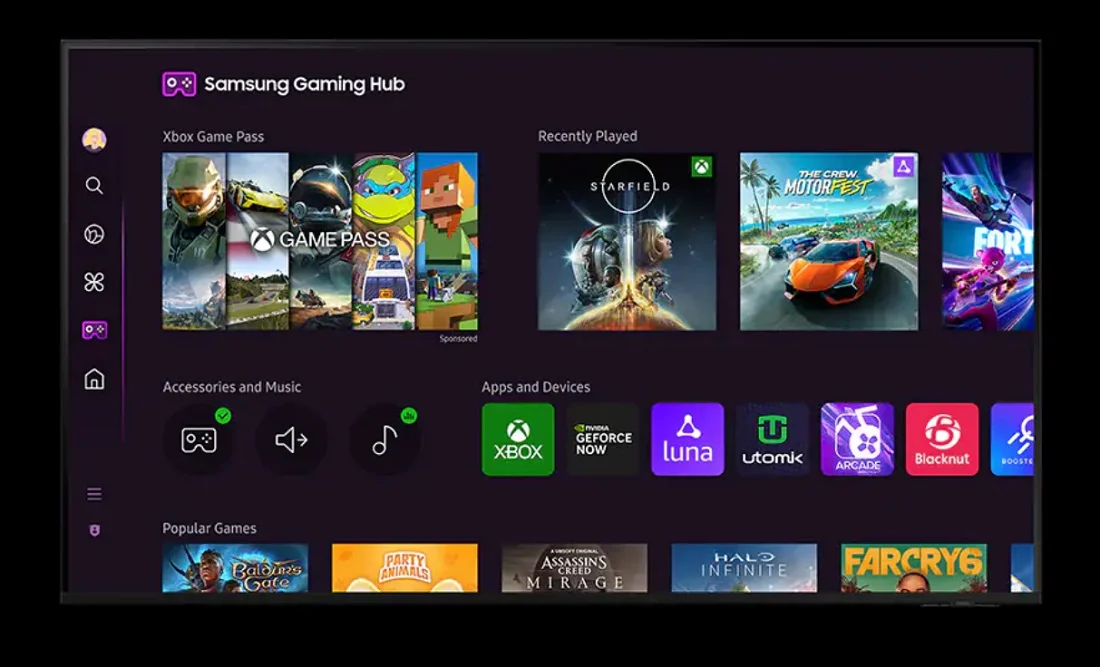Open Search from the sidebar
The image size is (1100, 667).
(x=94, y=186)
